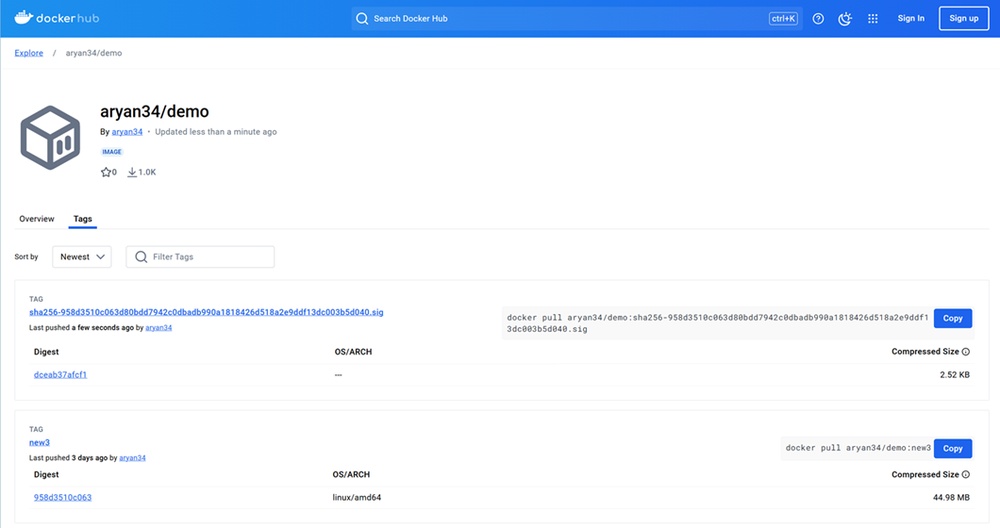Click the aryan34/demo page heading
Viewport: 1000px width, 528px height.
154,112
